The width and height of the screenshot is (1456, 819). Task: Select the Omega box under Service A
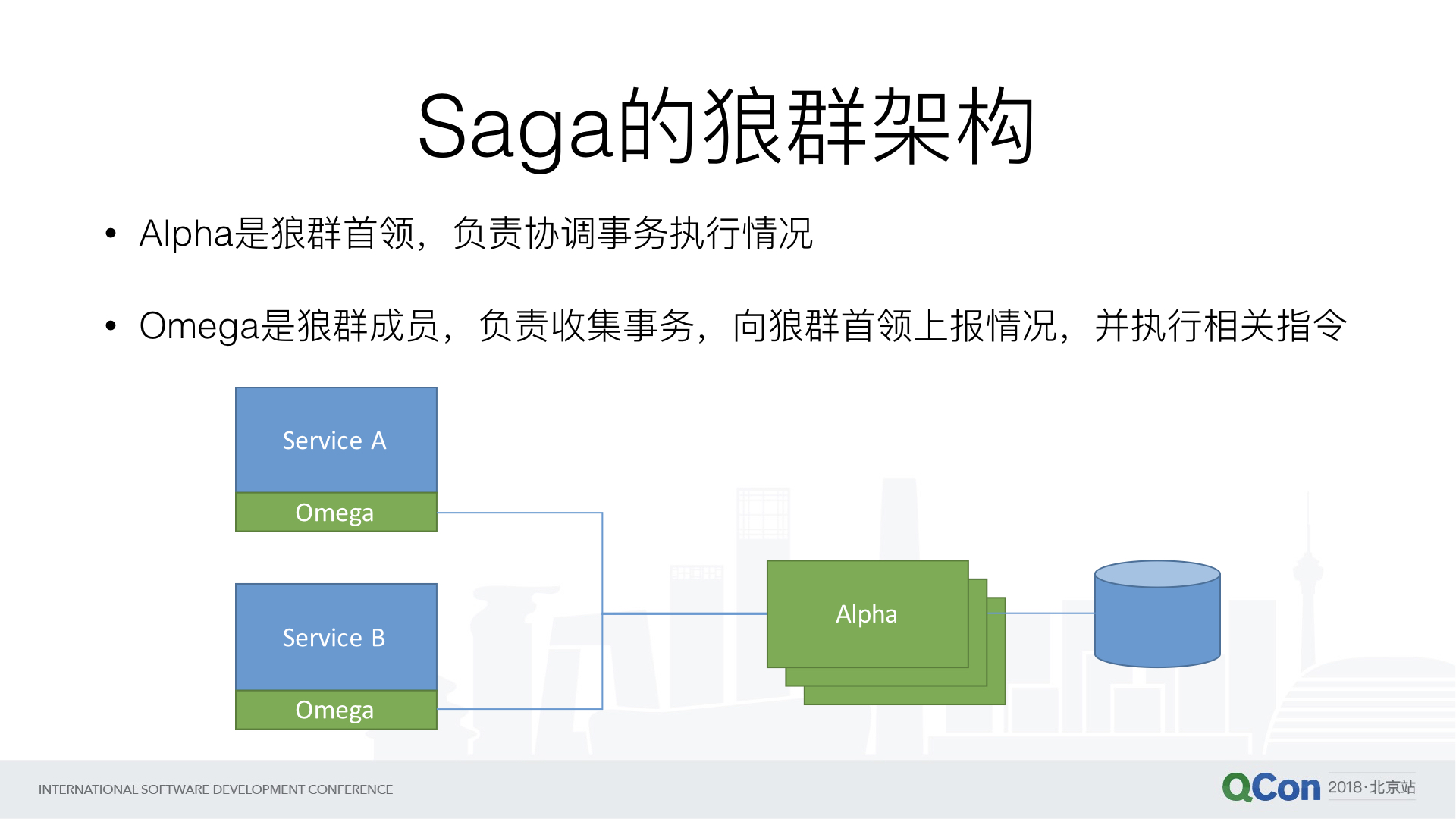(x=336, y=513)
